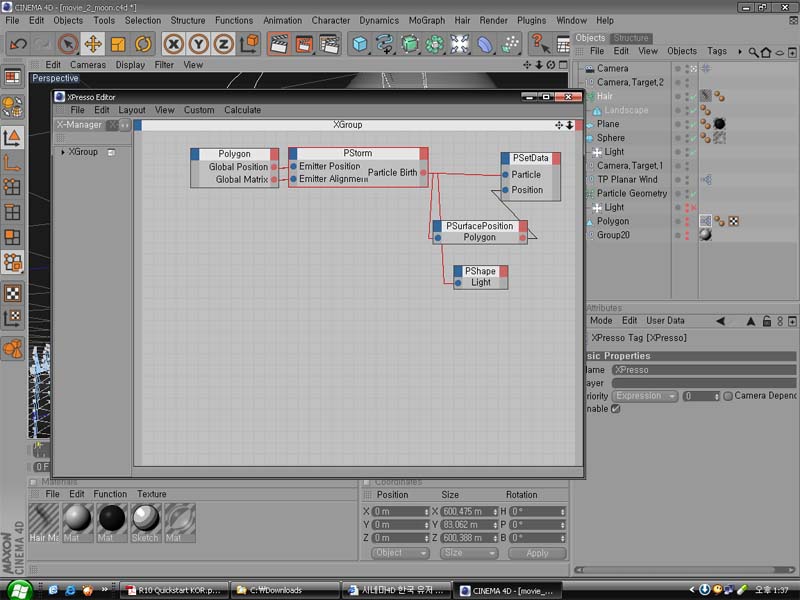Select the Particle Geometry object
Image resolution: width=800 pixels, height=600 pixels.
pyautogui.click(x=632, y=193)
